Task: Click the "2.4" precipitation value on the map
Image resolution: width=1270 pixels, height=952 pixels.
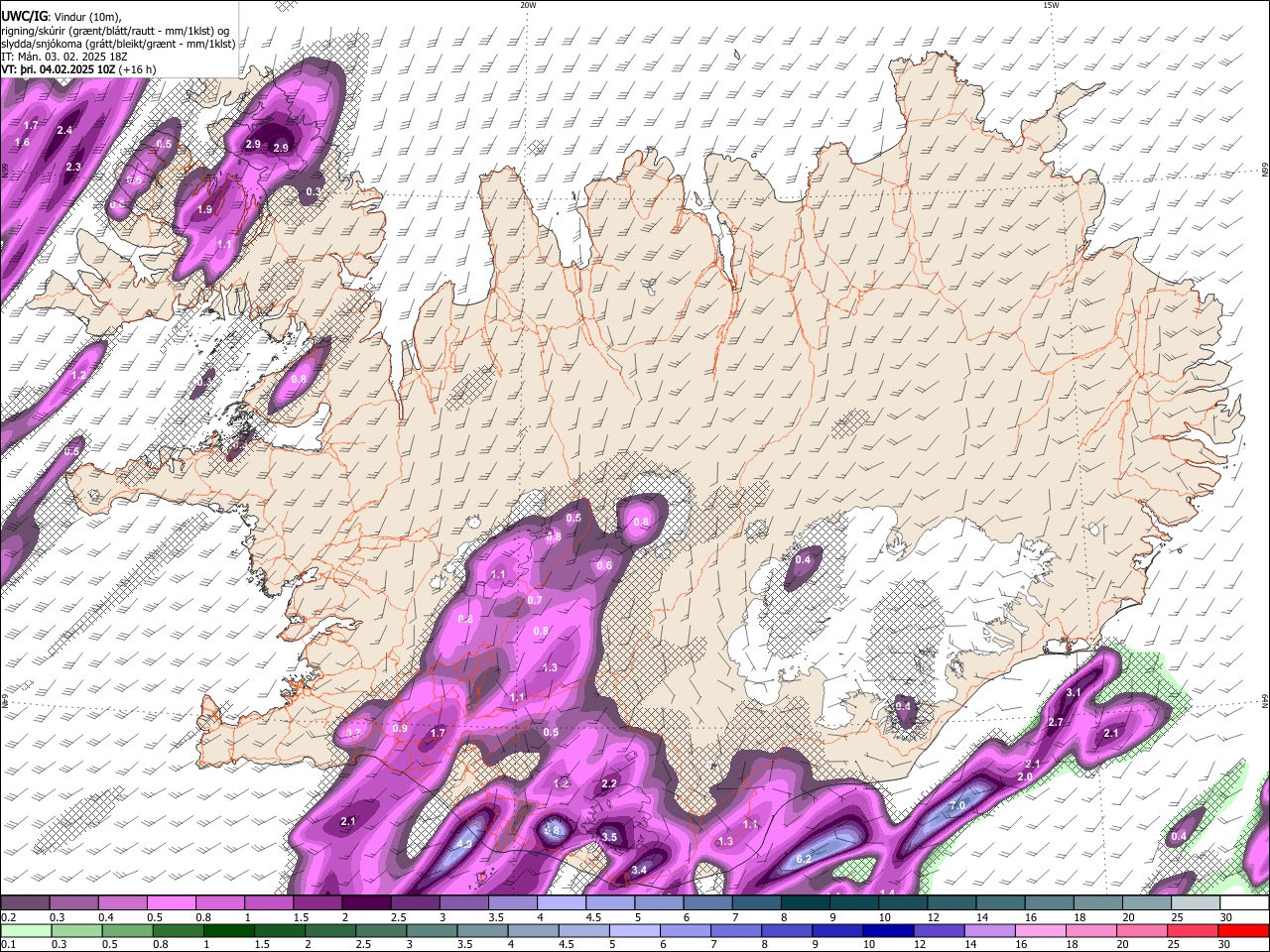Action: 65,130
